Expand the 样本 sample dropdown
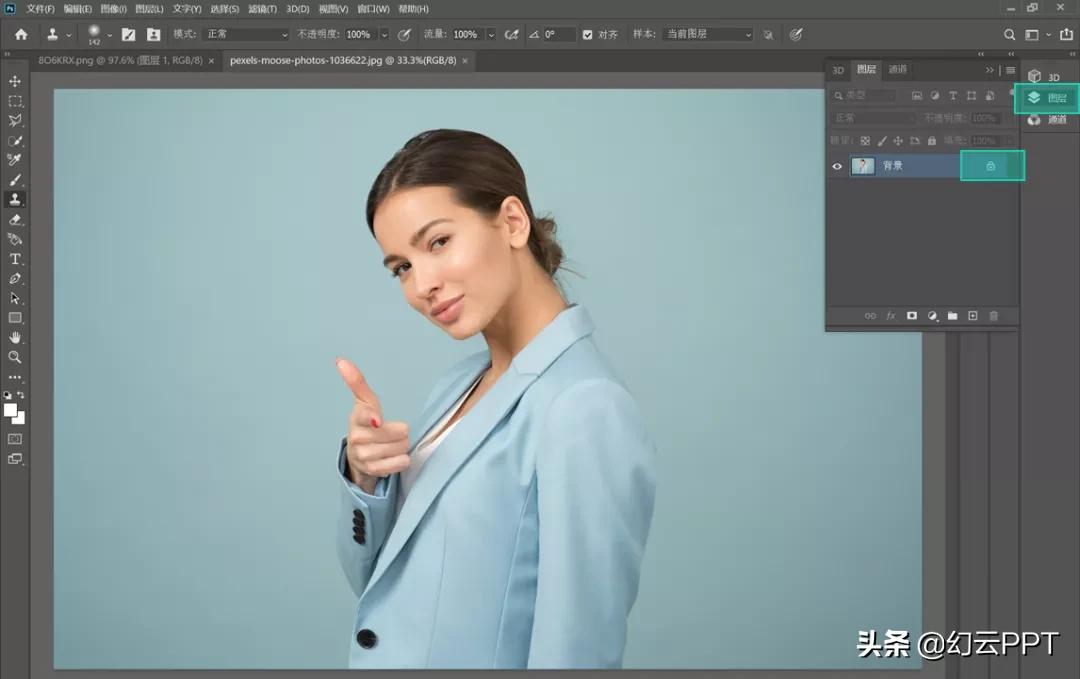The width and height of the screenshot is (1080, 679). (706, 34)
